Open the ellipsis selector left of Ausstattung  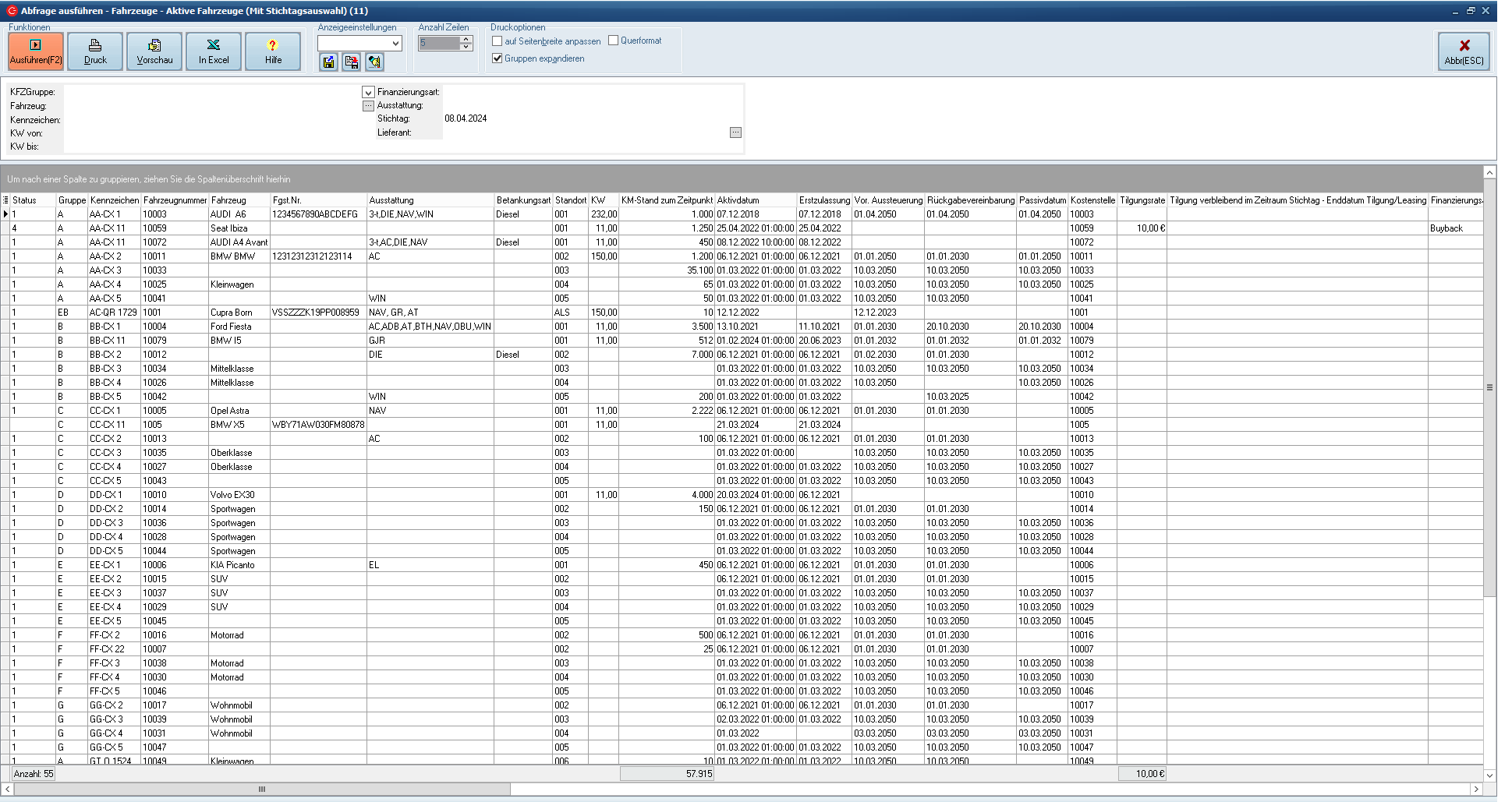[368, 106]
